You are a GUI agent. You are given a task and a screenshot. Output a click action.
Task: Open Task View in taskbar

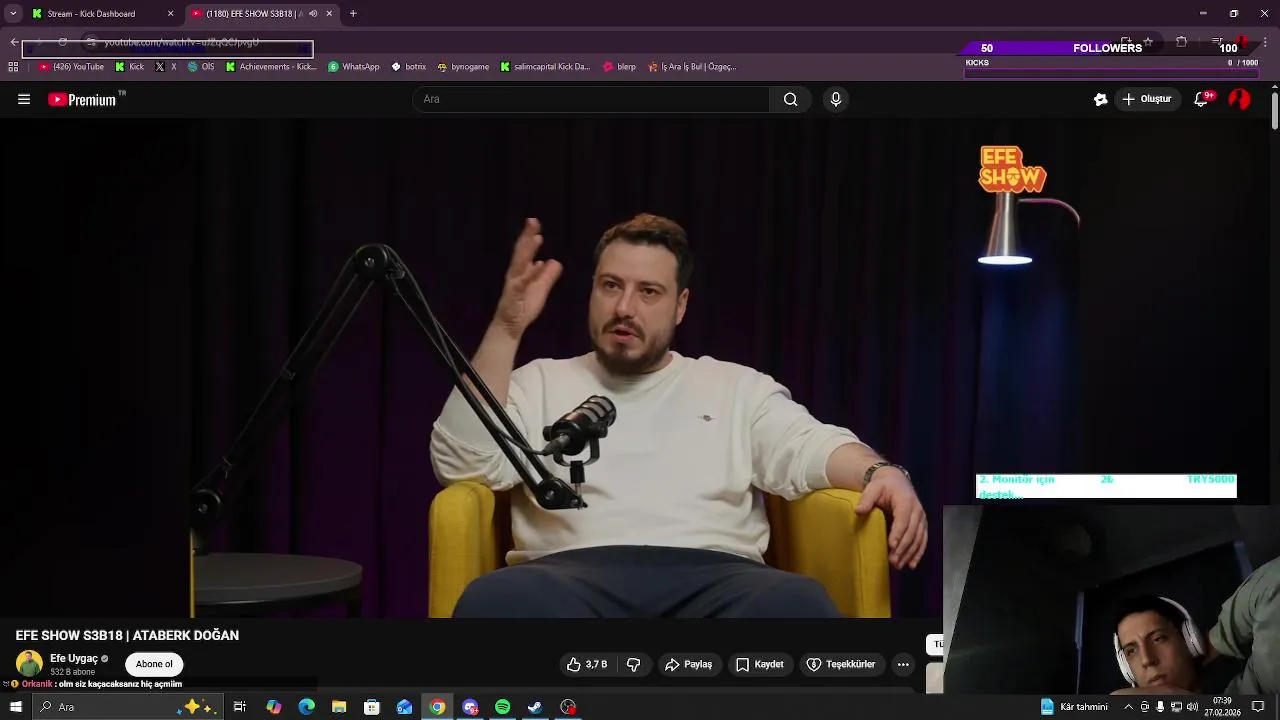pyautogui.click(x=240, y=707)
